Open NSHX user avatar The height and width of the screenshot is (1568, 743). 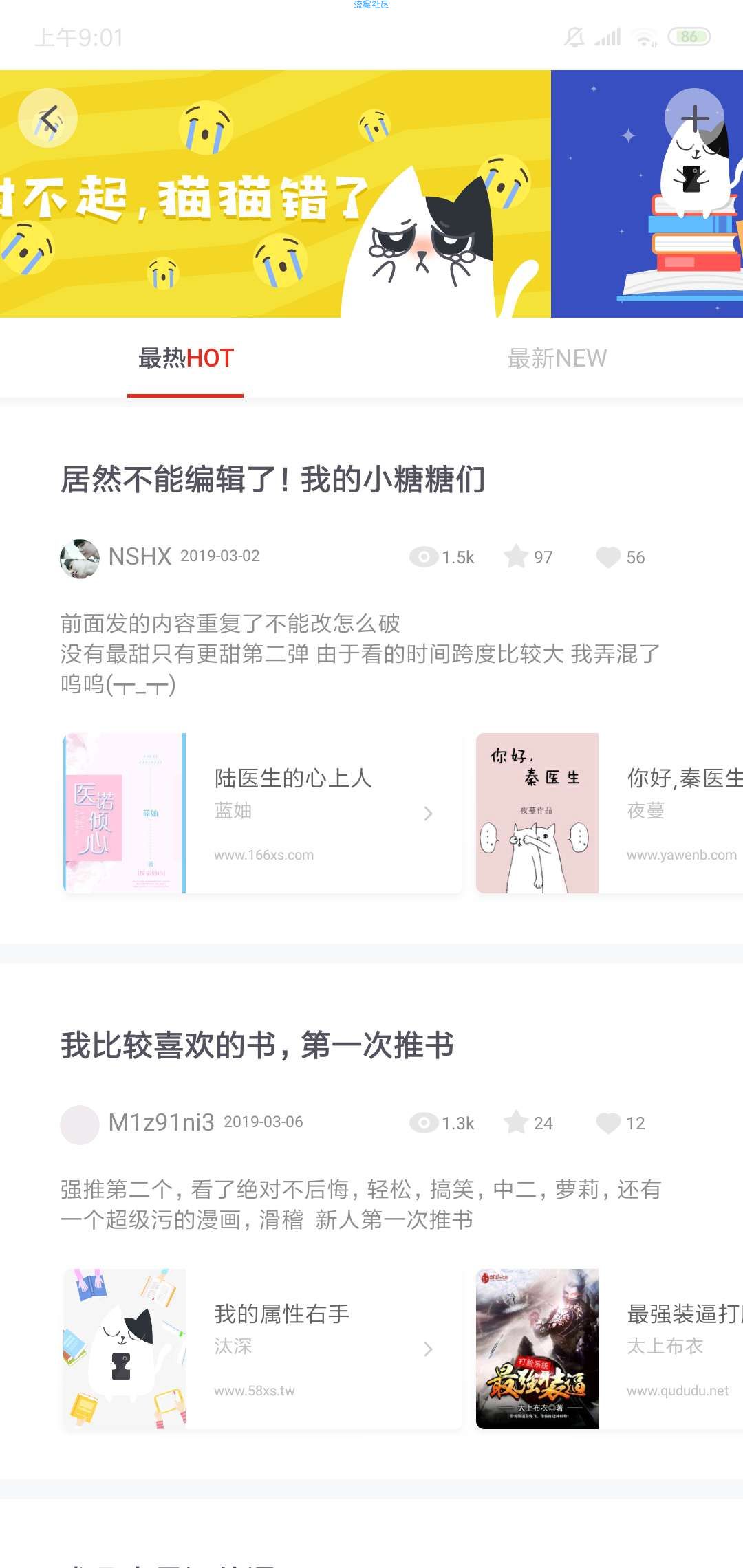click(80, 558)
